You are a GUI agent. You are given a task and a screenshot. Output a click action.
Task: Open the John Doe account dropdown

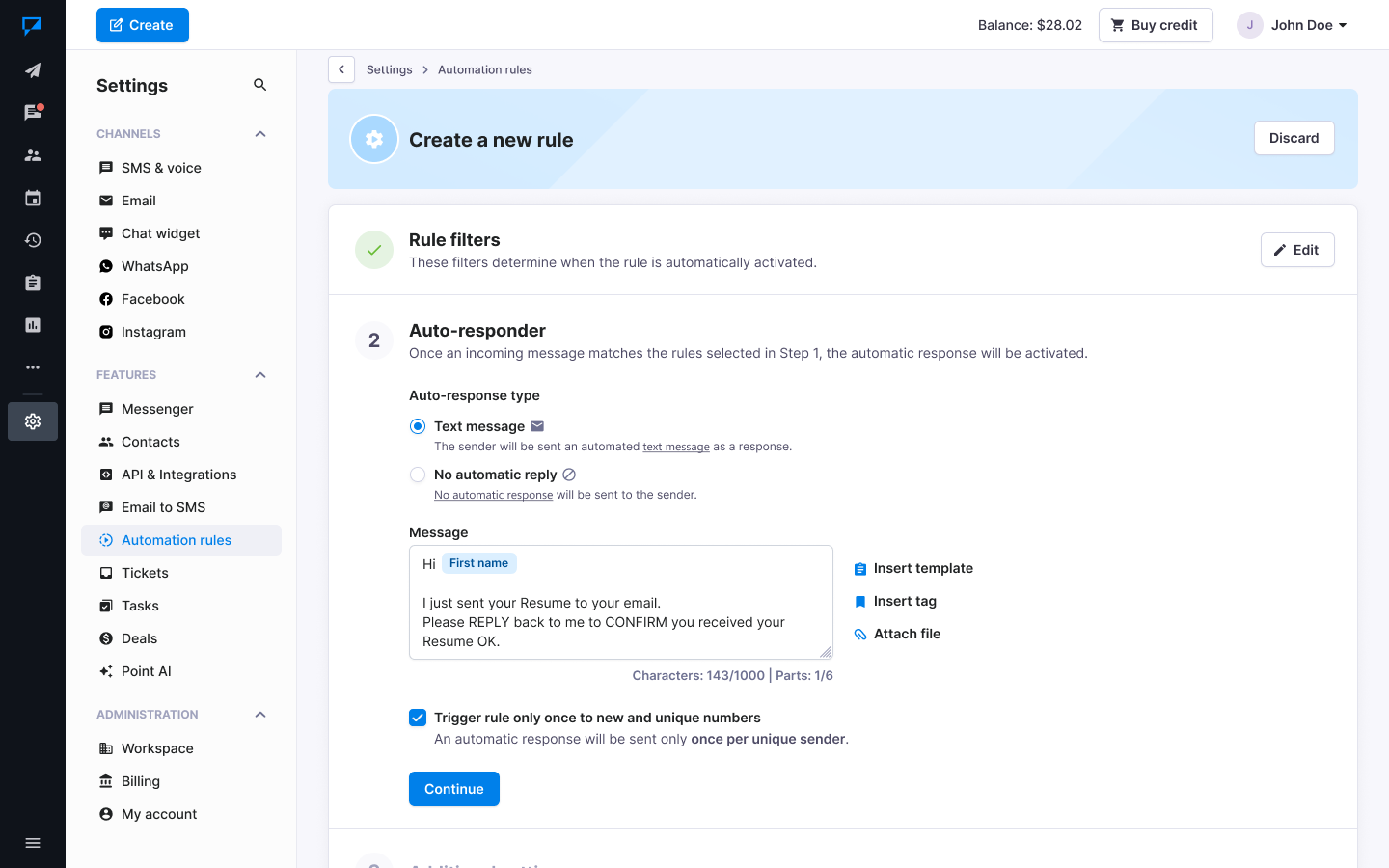point(1293,25)
